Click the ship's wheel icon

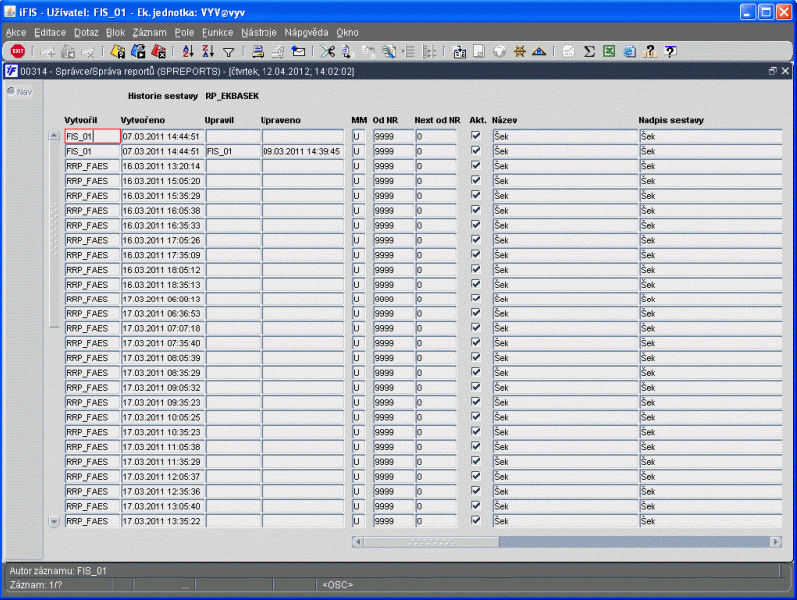pos(519,51)
